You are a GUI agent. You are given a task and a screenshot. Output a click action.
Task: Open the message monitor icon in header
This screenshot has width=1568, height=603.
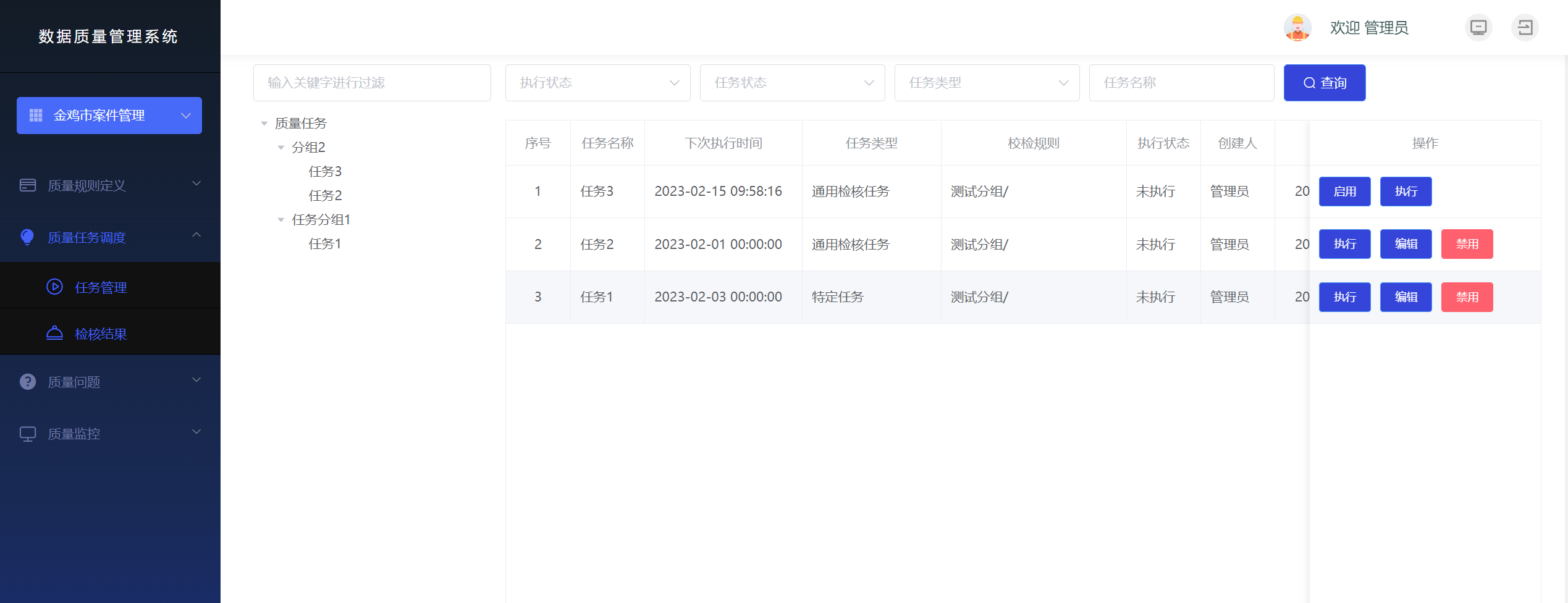(1478, 28)
